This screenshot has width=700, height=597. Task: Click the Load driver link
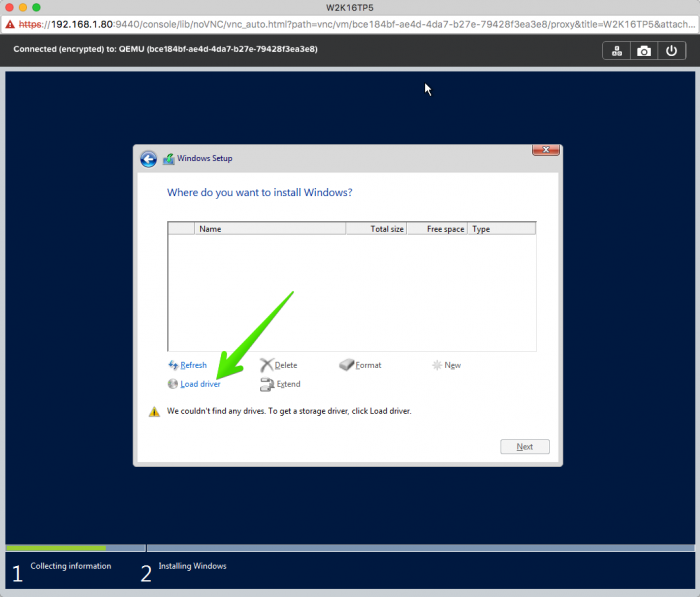click(x=200, y=384)
